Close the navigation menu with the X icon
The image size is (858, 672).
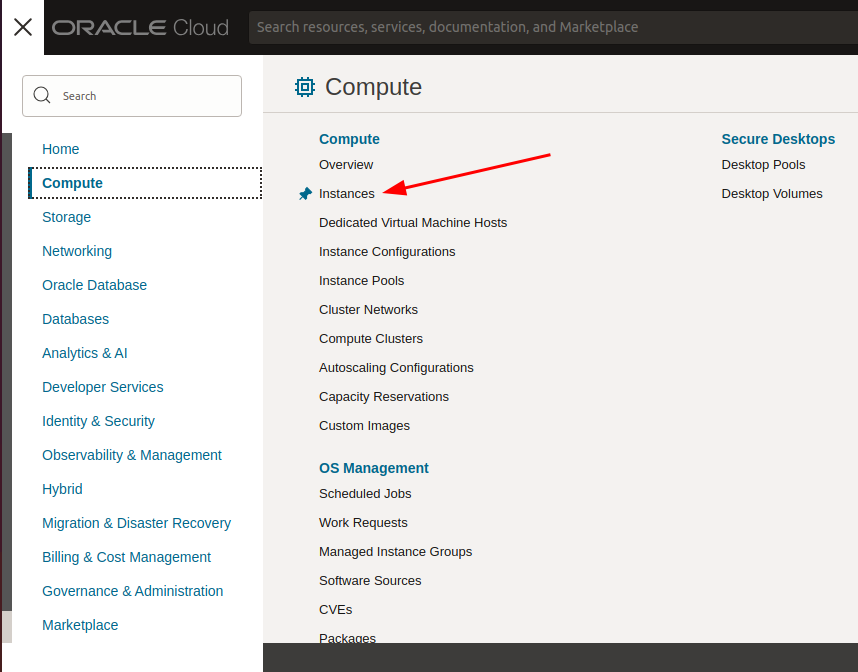coord(22,27)
